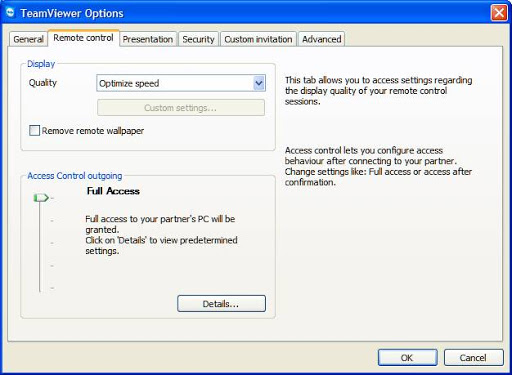Image resolution: width=512 pixels, height=375 pixels.
Task: Click the Custom settings button
Action: [181, 108]
